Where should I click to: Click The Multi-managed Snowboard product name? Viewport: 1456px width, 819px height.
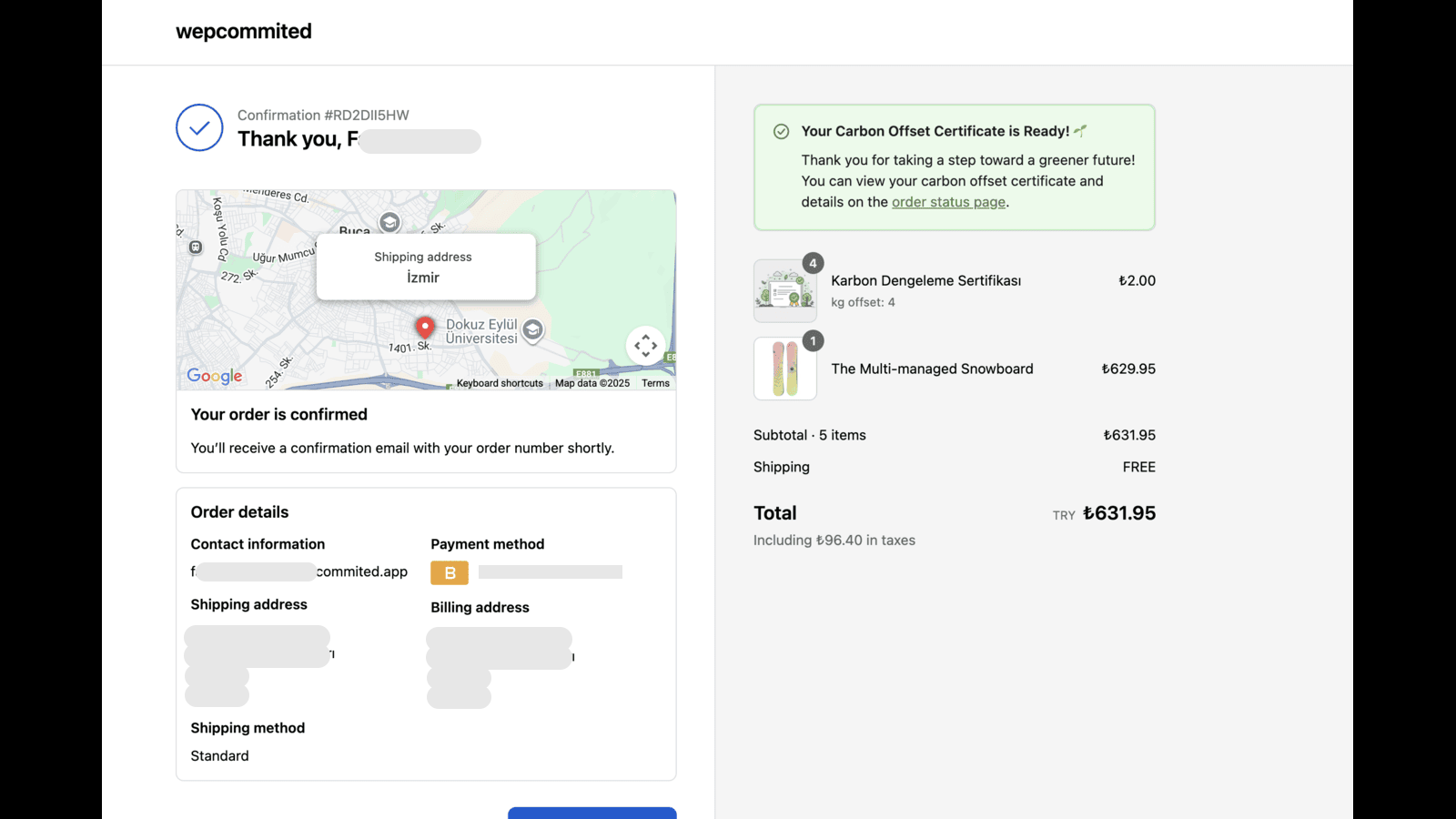coord(932,369)
